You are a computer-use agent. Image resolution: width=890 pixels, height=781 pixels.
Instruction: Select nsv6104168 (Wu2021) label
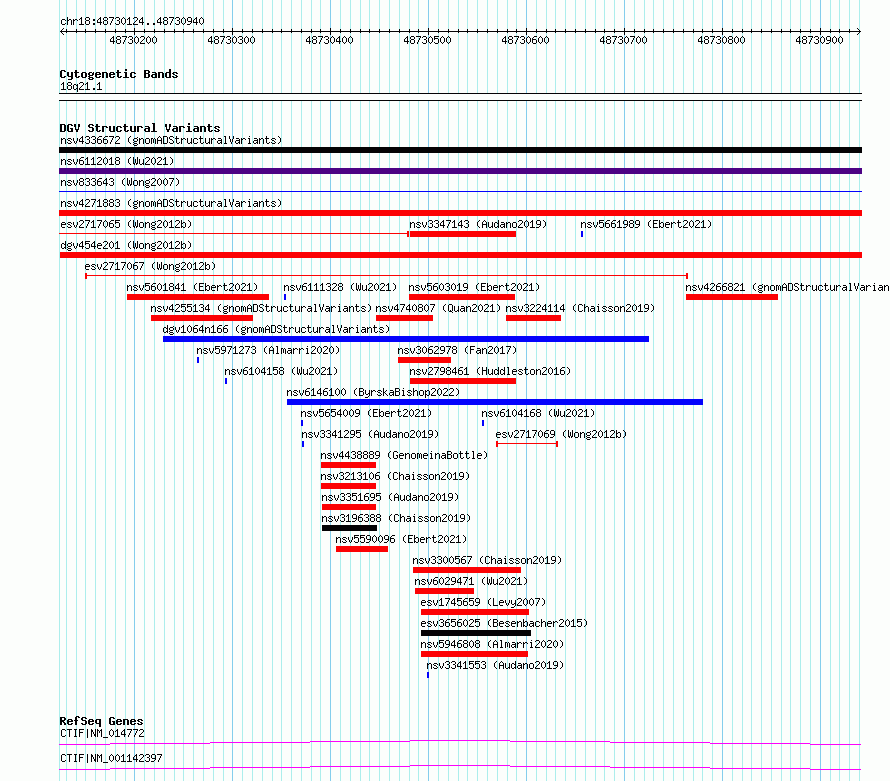538,413
